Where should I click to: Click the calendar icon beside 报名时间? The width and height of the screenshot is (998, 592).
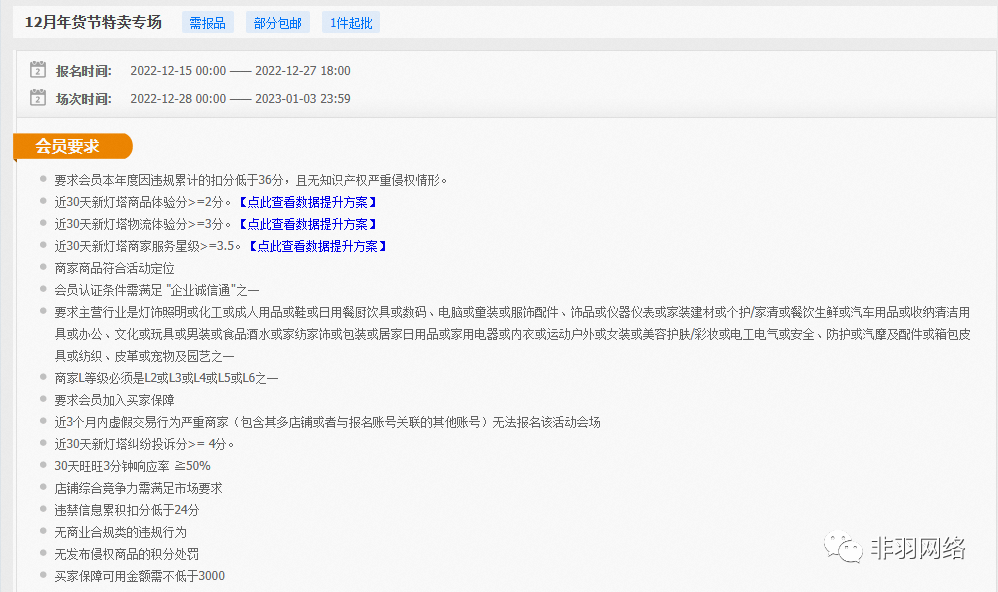coord(38,70)
